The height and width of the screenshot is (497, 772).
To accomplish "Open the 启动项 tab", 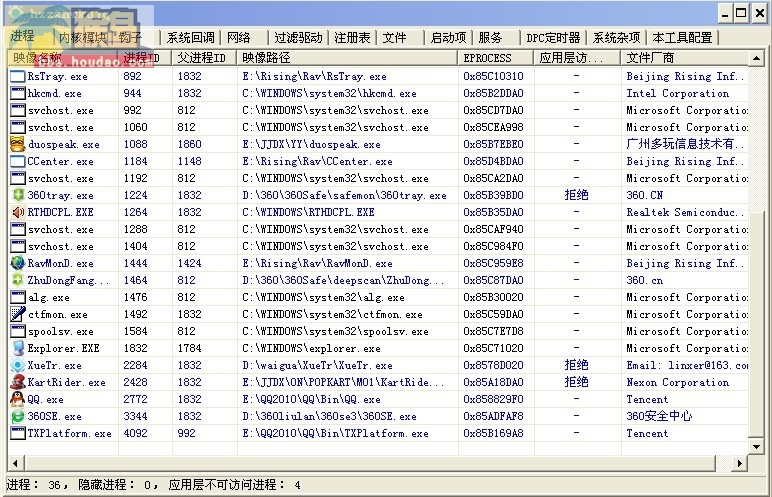I will [448, 38].
